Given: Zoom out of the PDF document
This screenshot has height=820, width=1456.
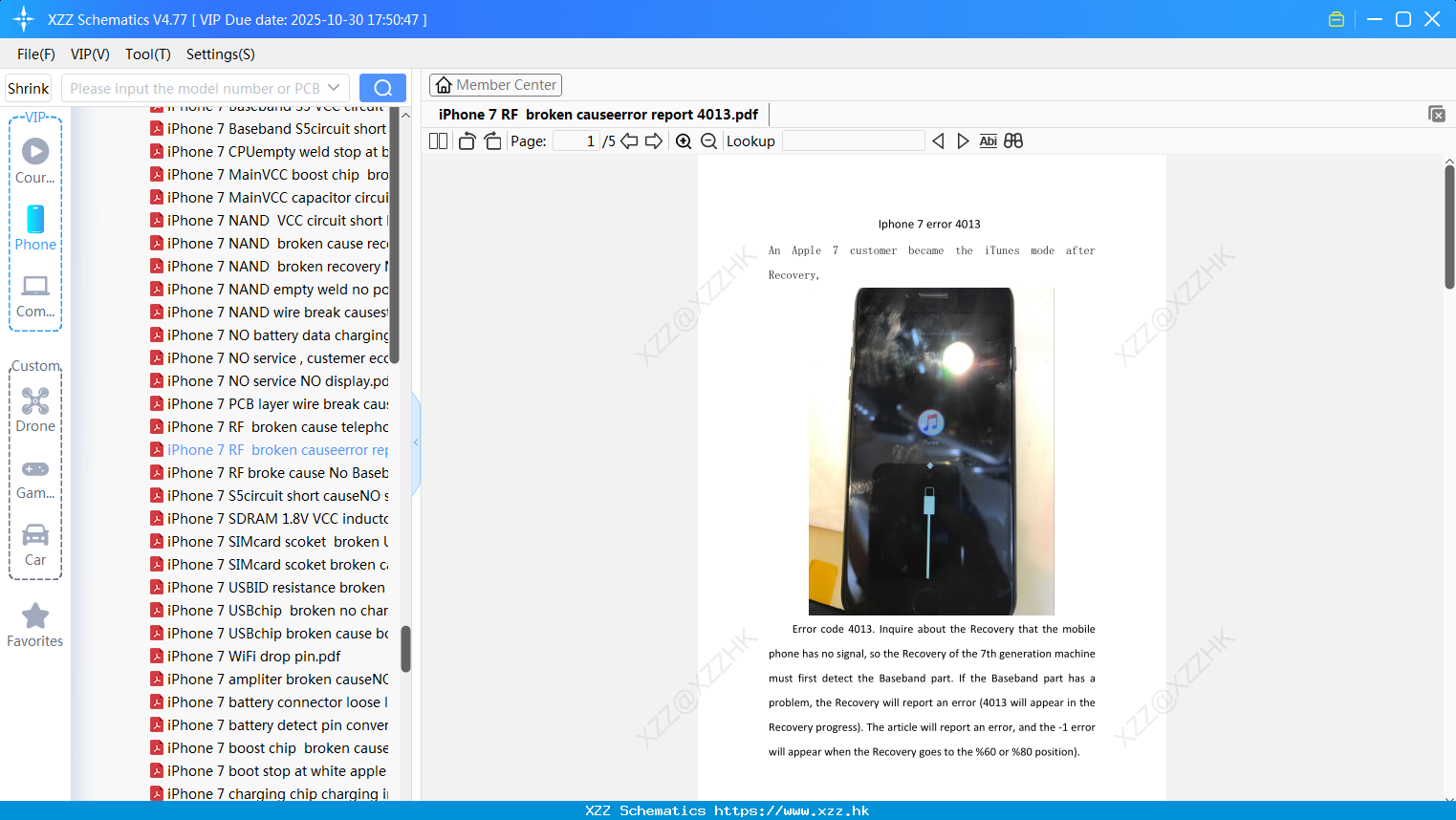Looking at the screenshot, I should pyautogui.click(x=709, y=141).
